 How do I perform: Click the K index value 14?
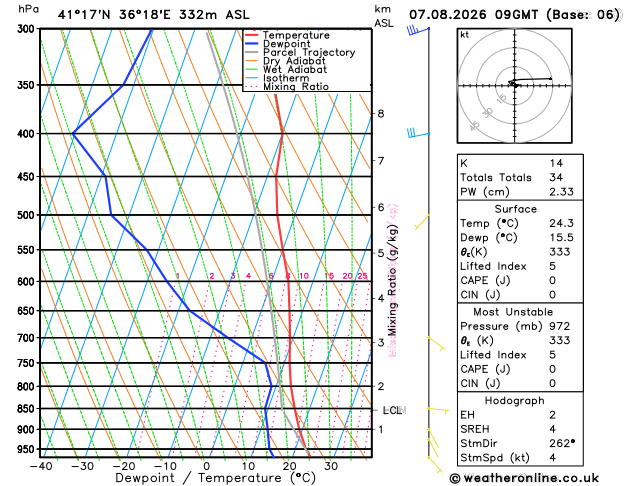point(556,163)
